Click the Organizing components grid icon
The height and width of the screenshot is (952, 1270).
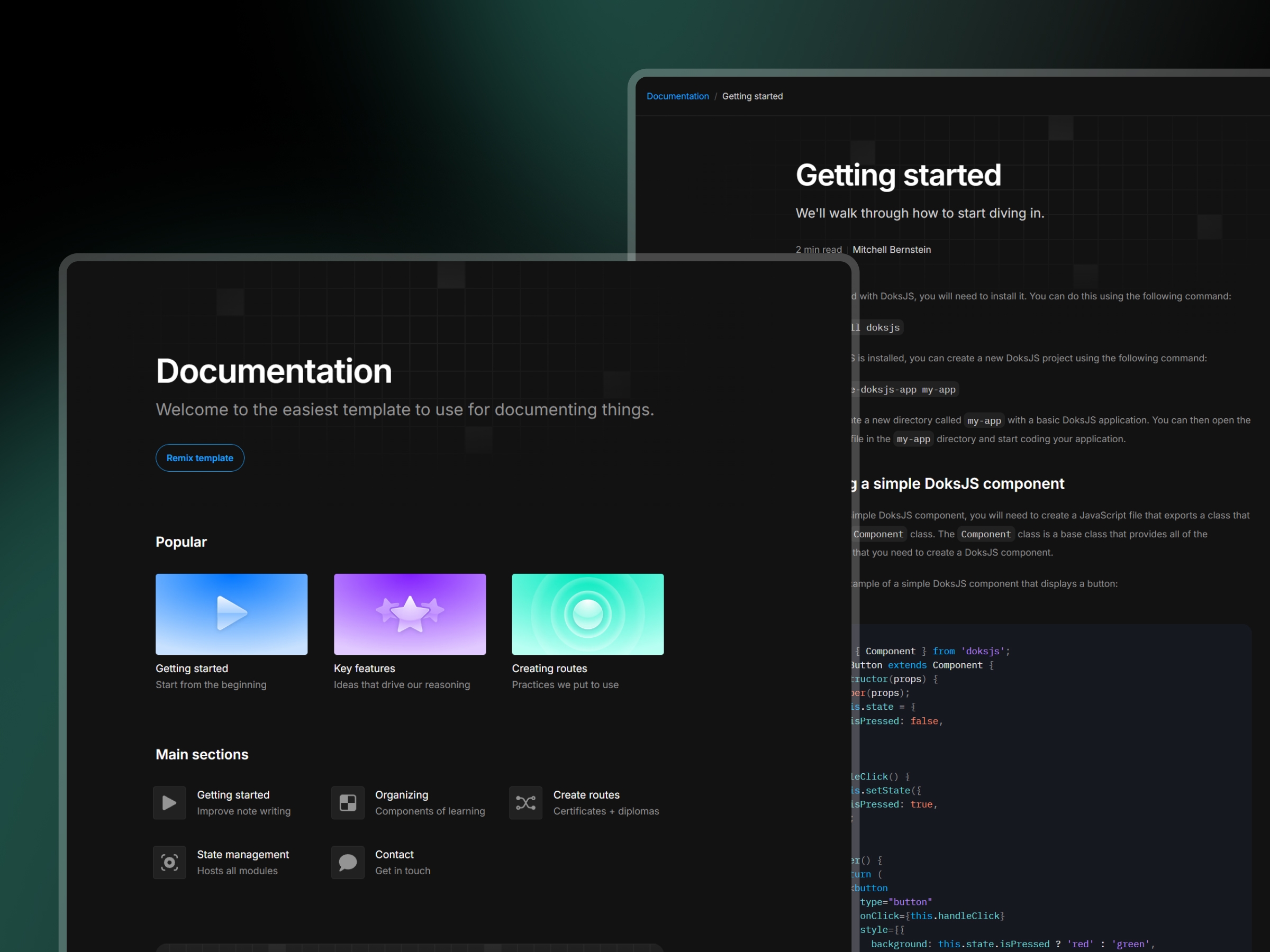pyautogui.click(x=347, y=803)
